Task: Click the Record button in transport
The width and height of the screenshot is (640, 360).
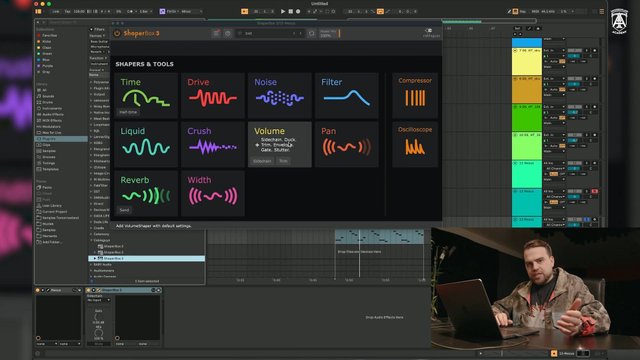Action: click(x=298, y=11)
